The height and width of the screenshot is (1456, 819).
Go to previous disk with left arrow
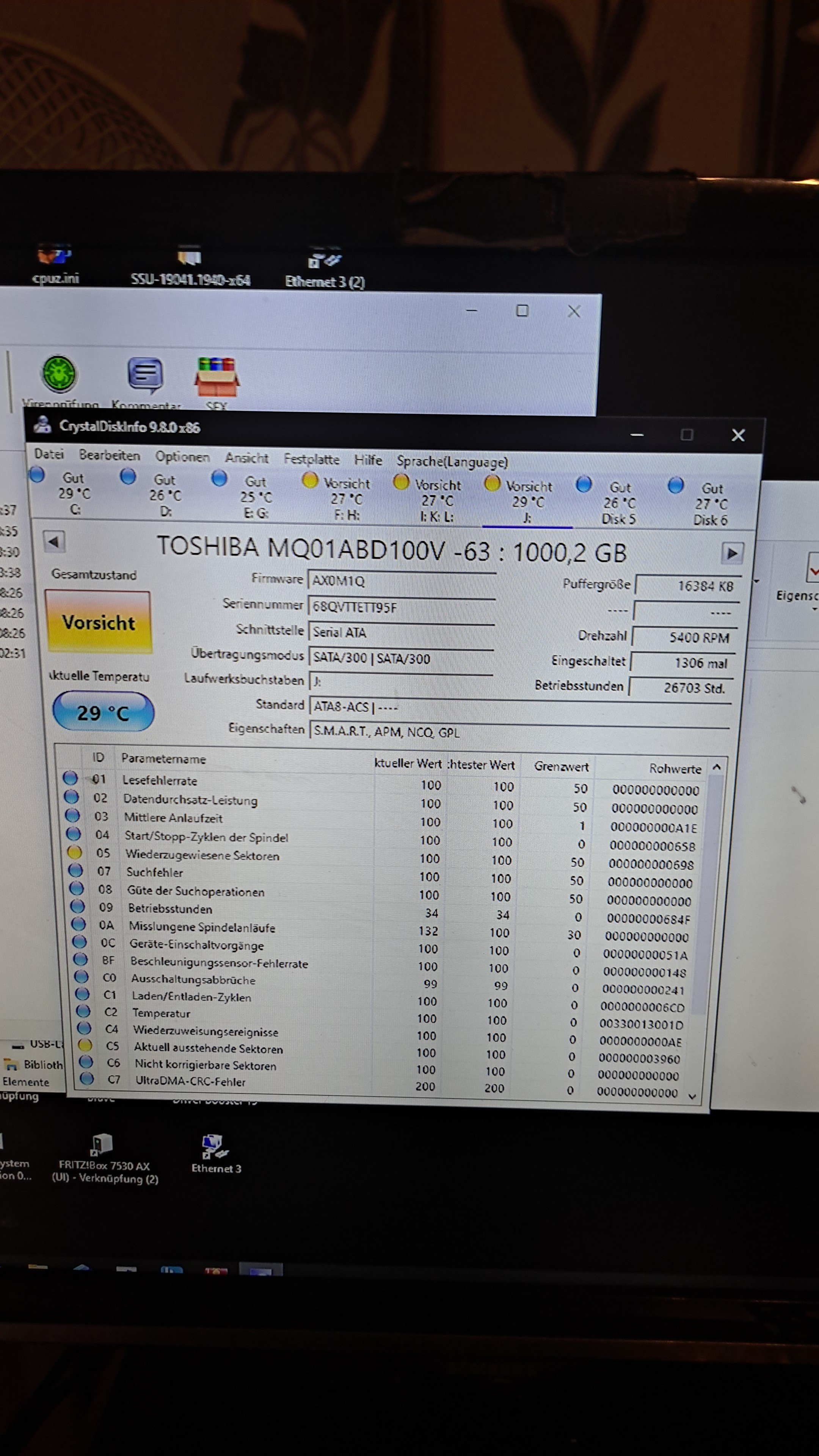(54, 541)
